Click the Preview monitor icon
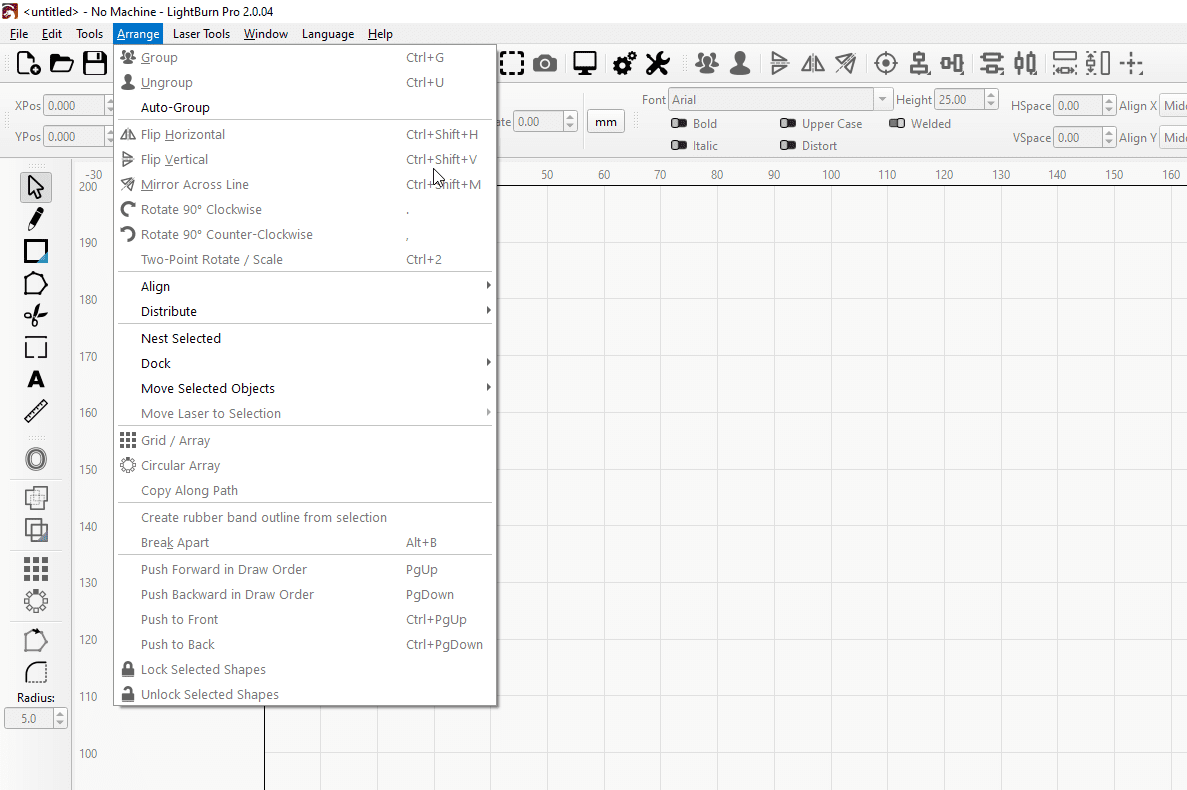 click(584, 64)
